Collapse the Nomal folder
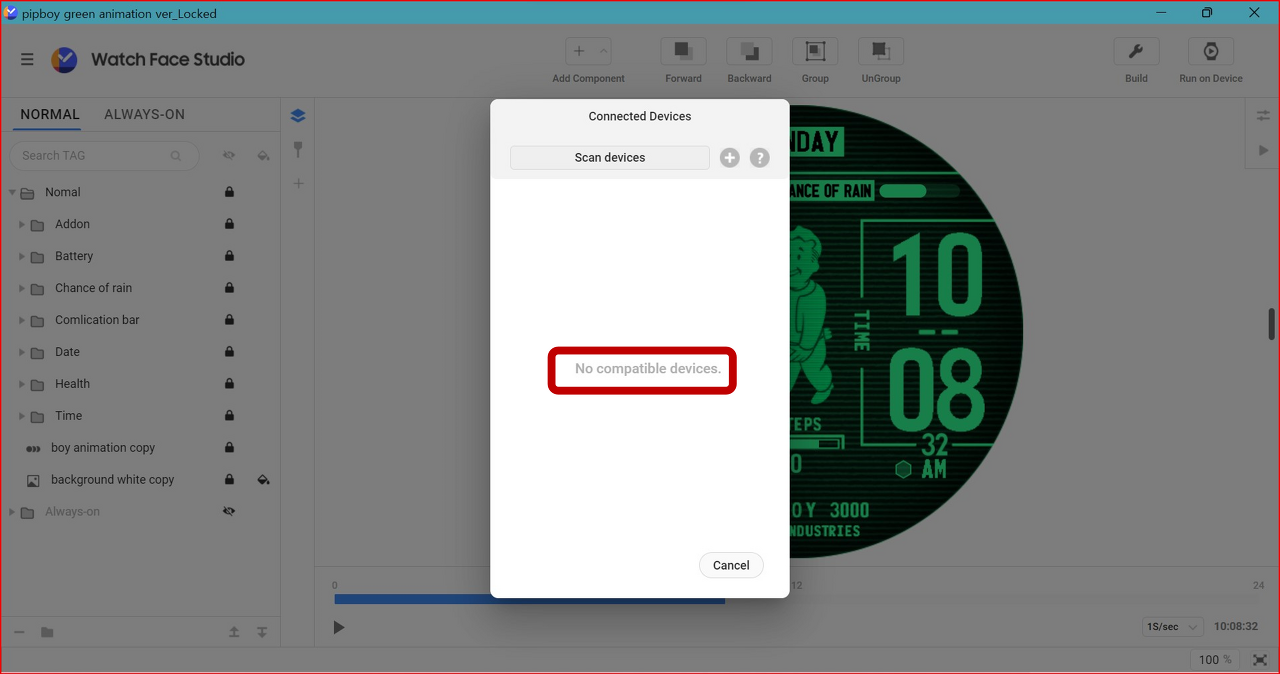 click(x=12, y=192)
